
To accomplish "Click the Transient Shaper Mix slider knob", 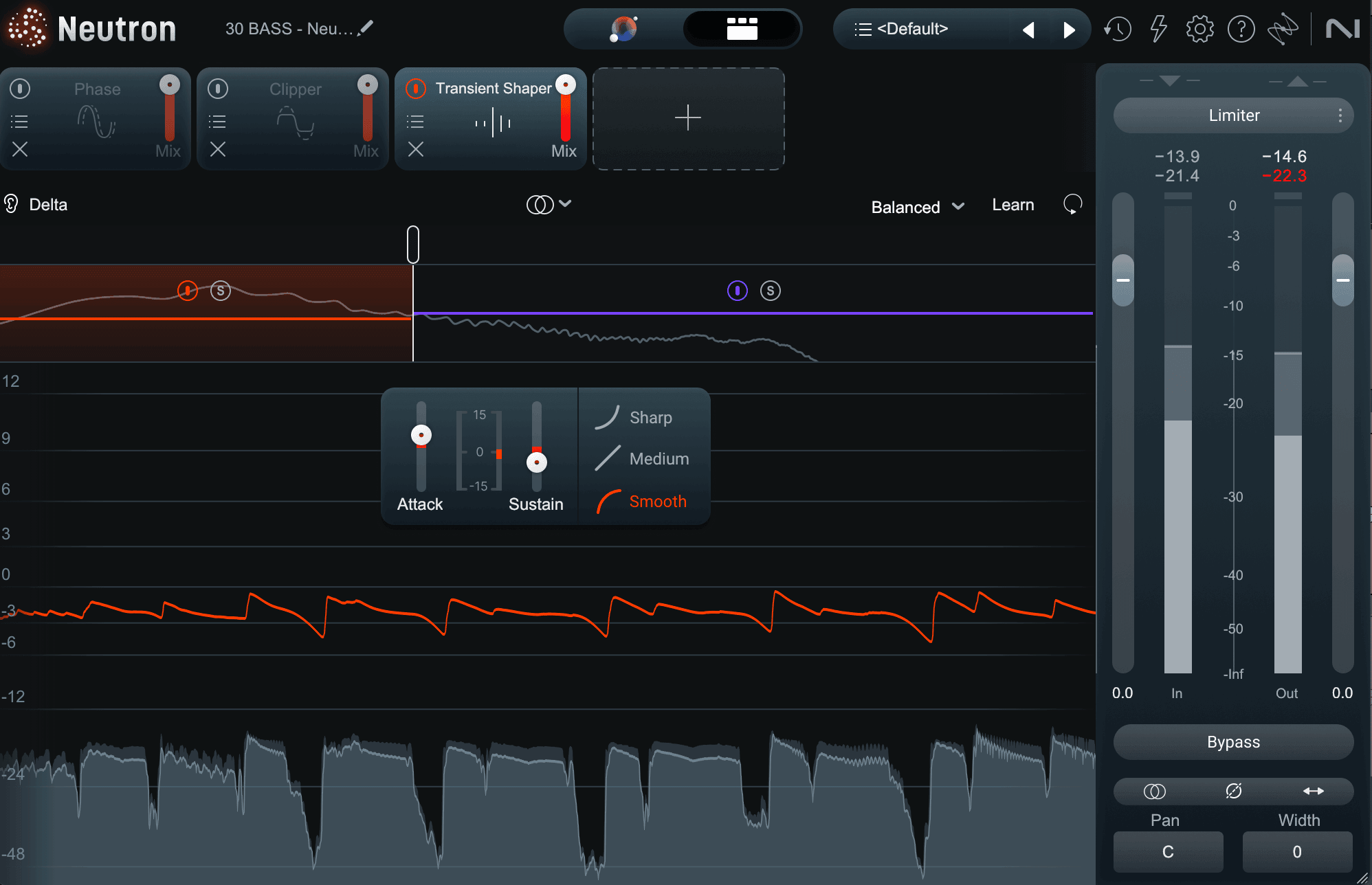I will pos(566,85).
